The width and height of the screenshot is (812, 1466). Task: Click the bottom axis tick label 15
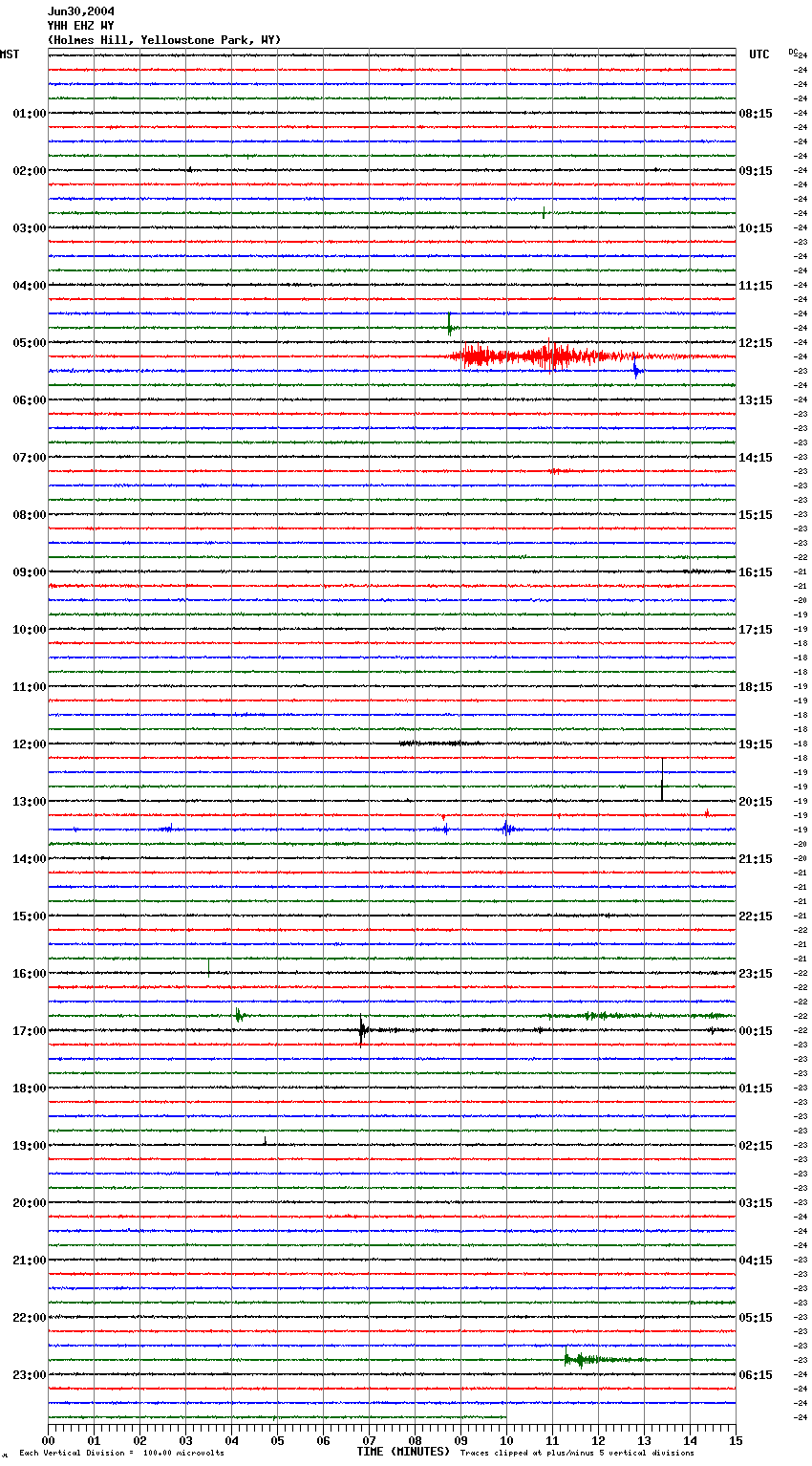coord(736,1440)
